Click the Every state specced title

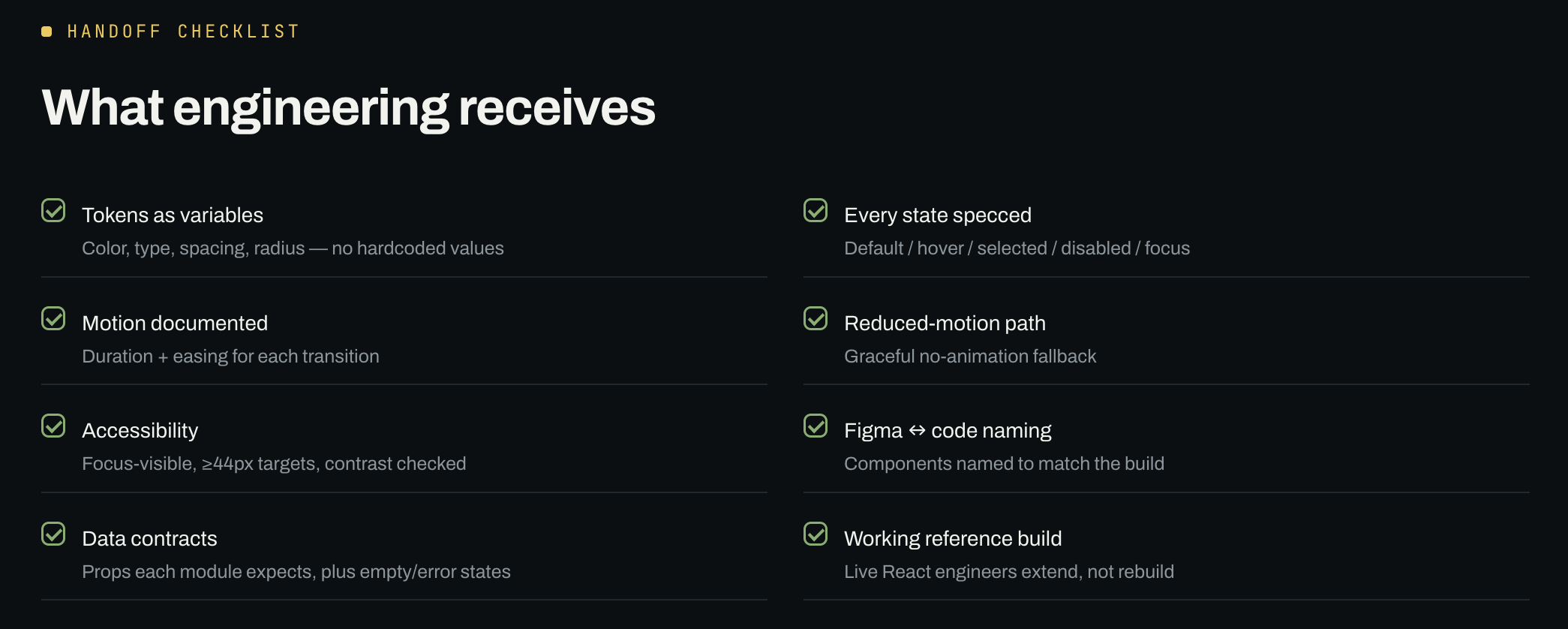[938, 215]
